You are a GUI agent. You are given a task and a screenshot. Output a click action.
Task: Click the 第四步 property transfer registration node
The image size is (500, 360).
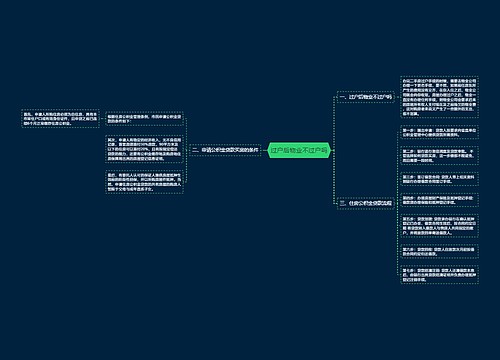(x=439, y=200)
